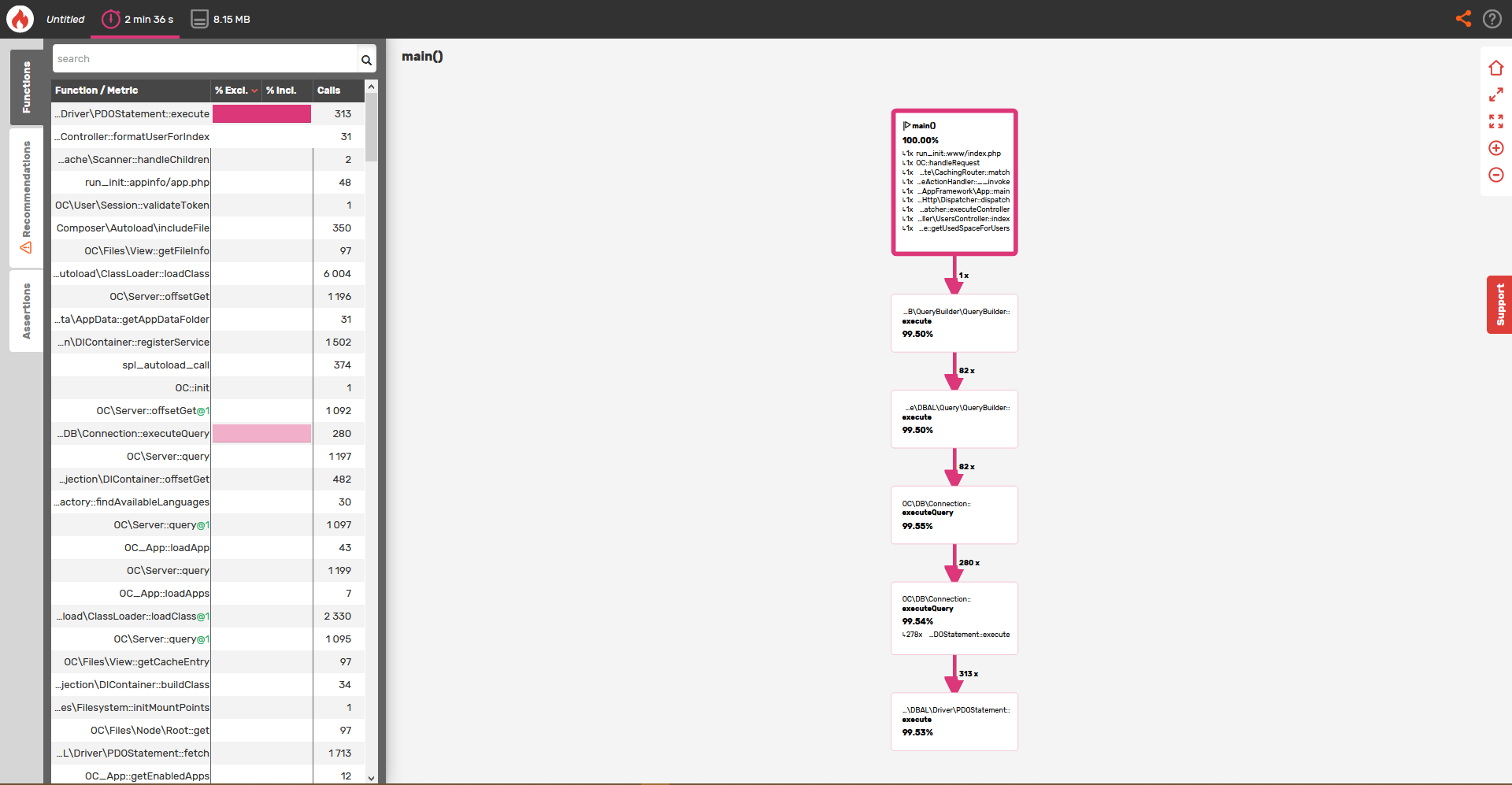1512x785 pixels.
Task: Select the Controller::formatUserForIndex row
Action: coord(208,137)
